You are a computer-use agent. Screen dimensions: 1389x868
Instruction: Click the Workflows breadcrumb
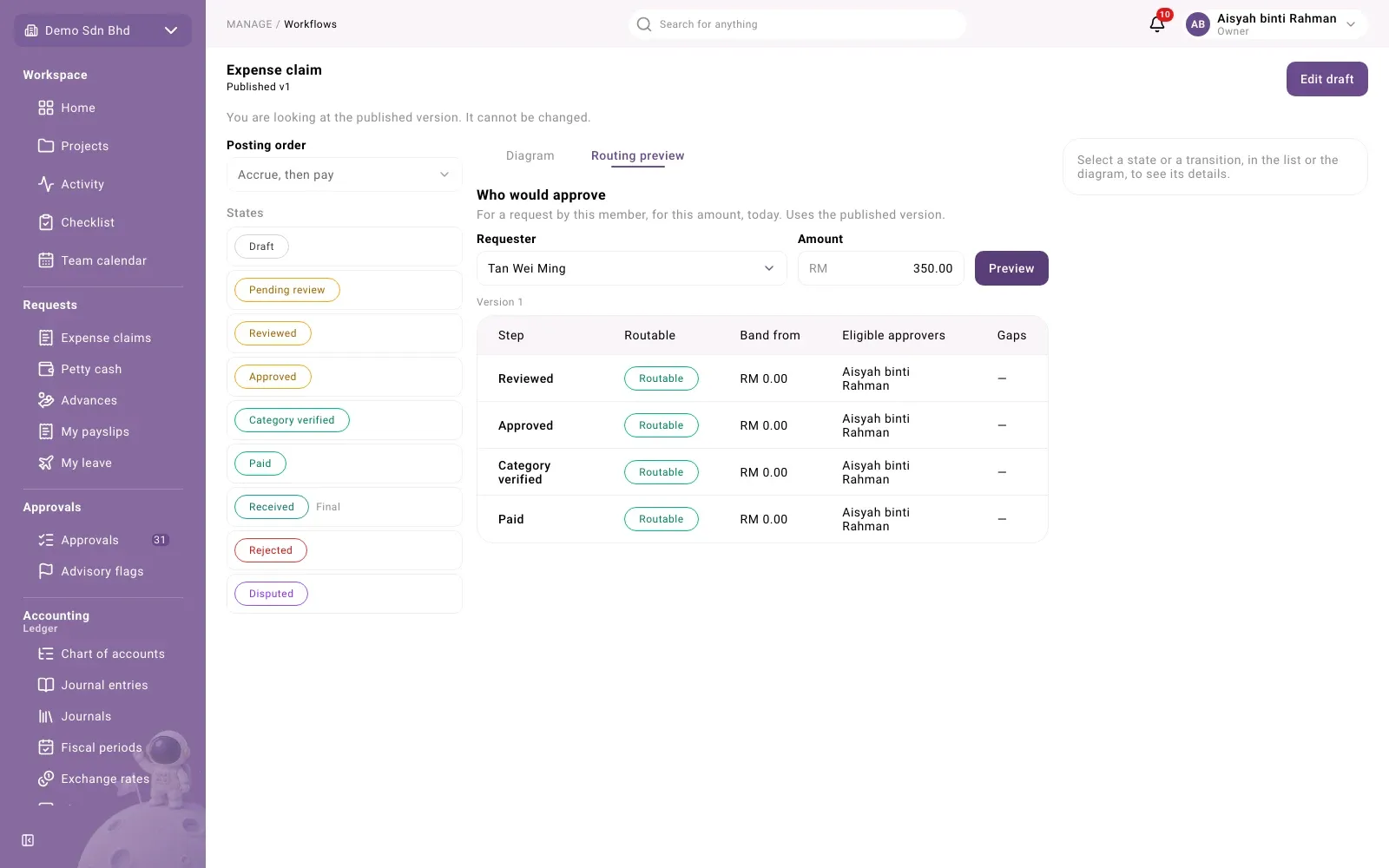pyautogui.click(x=311, y=24)
